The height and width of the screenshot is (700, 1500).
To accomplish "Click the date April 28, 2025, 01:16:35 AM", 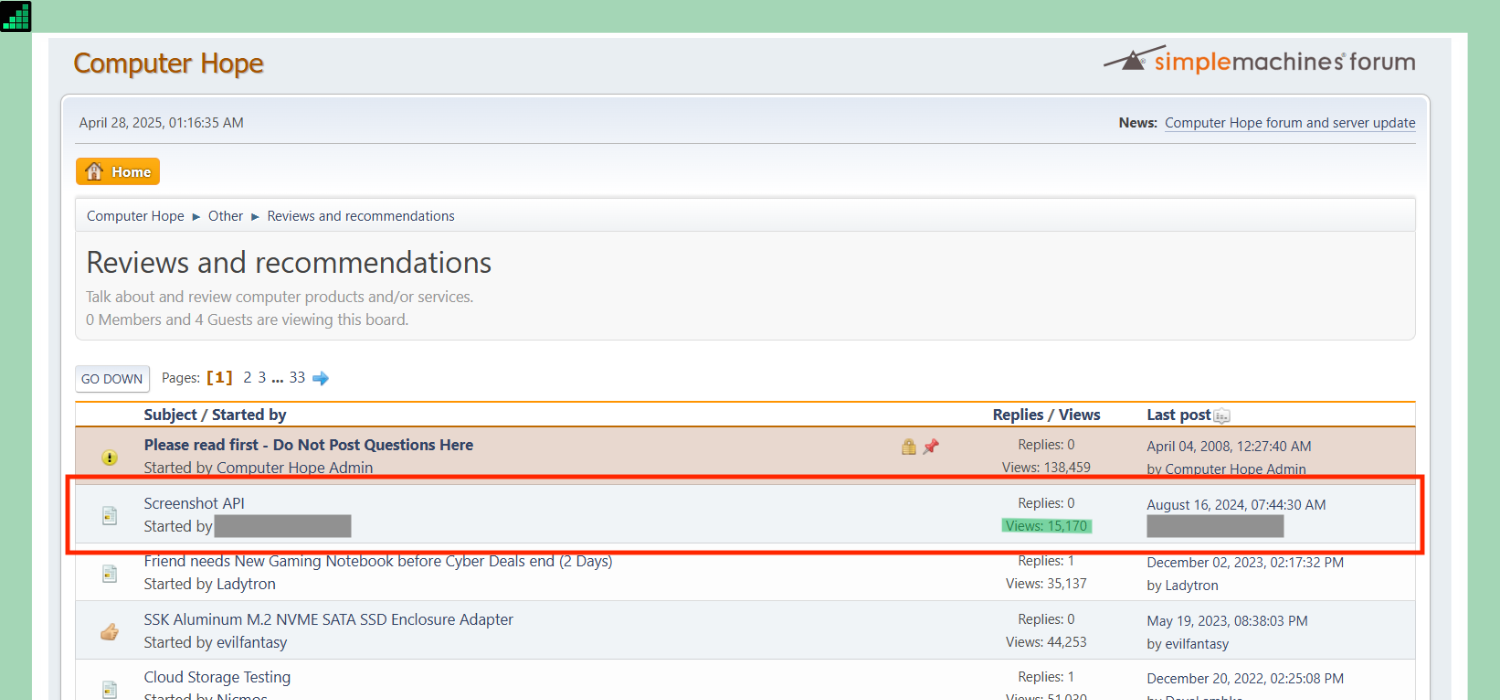I will pyautogui.click(x=161, y=123).
